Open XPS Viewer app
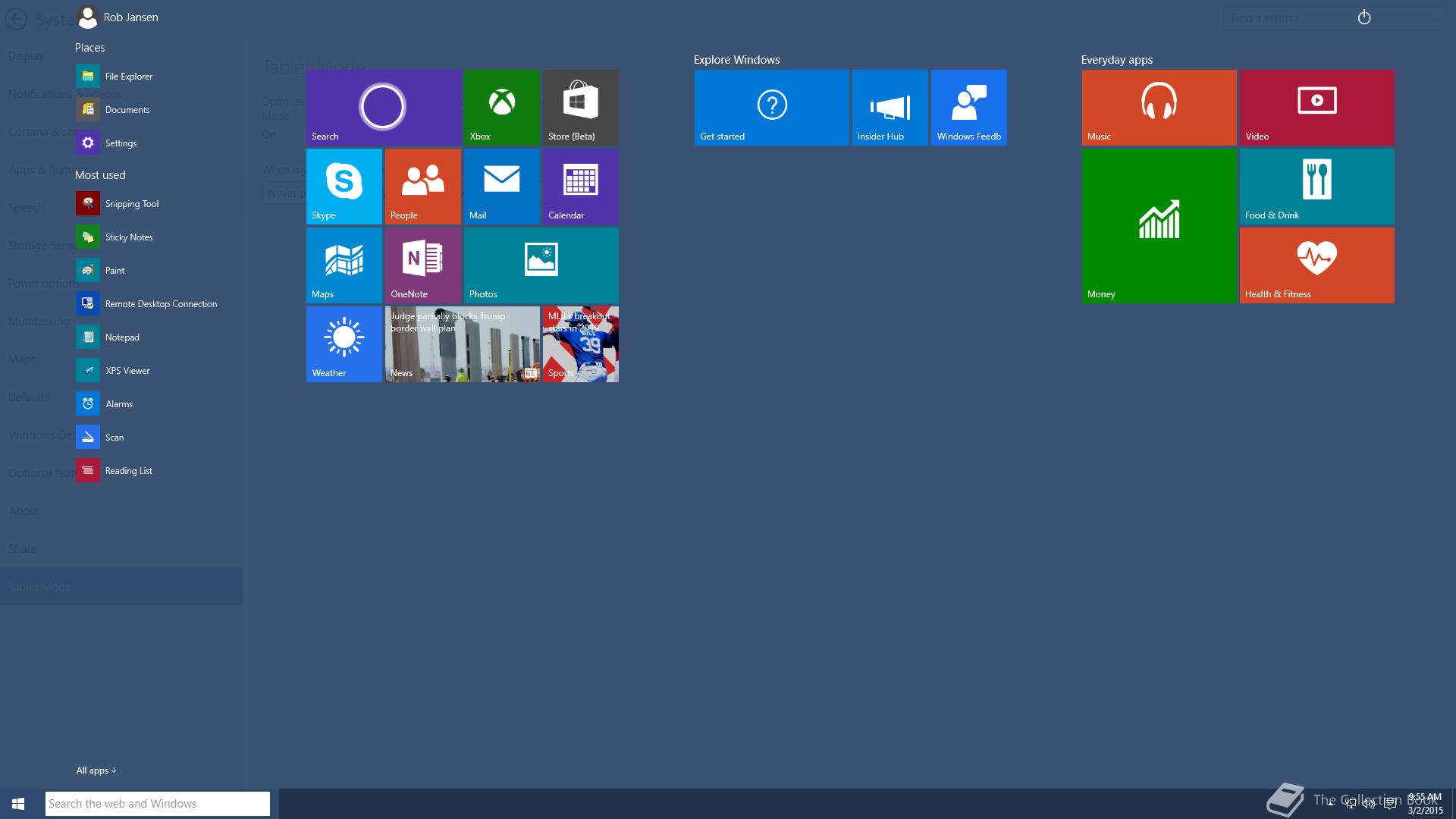 click(x=113, y=370)
